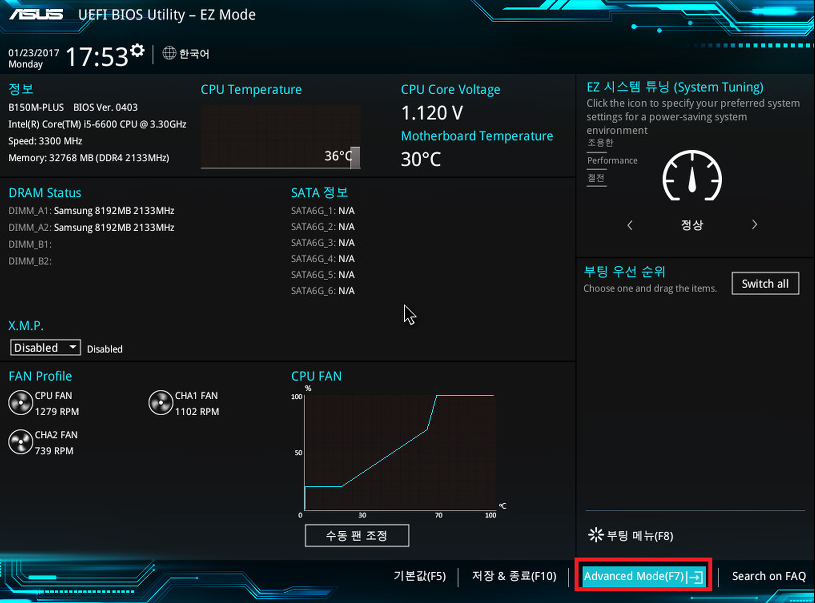The image size is (815, 603).
Task: Select the CHA2 FAN fan icon
Action: 21,442
